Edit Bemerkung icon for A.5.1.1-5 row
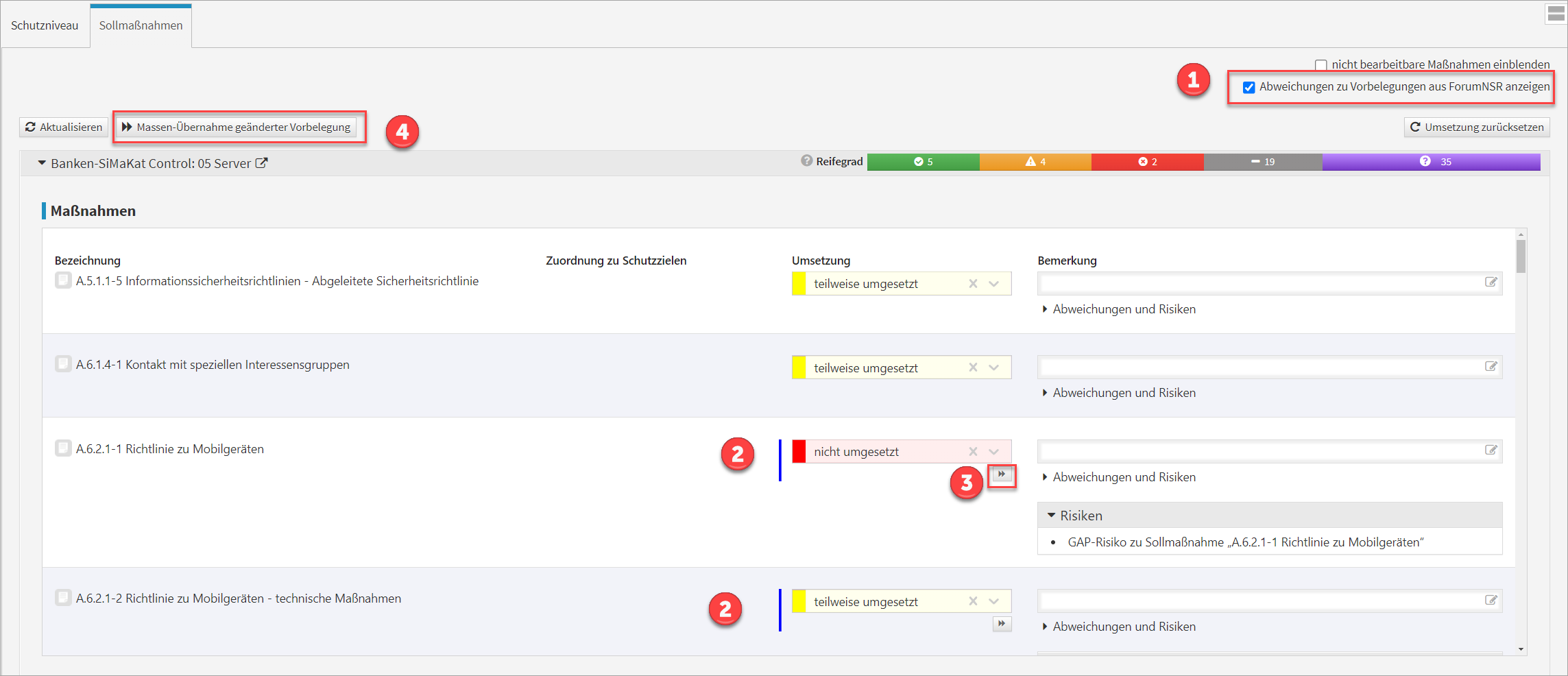1568x676 pixels. click(x=1491, y=282)
